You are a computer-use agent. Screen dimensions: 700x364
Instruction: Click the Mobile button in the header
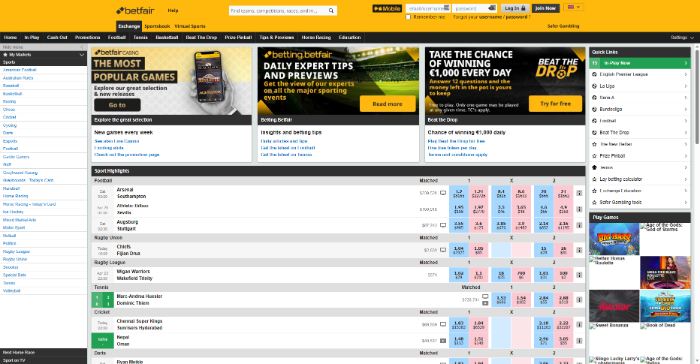tap(387, 8)
